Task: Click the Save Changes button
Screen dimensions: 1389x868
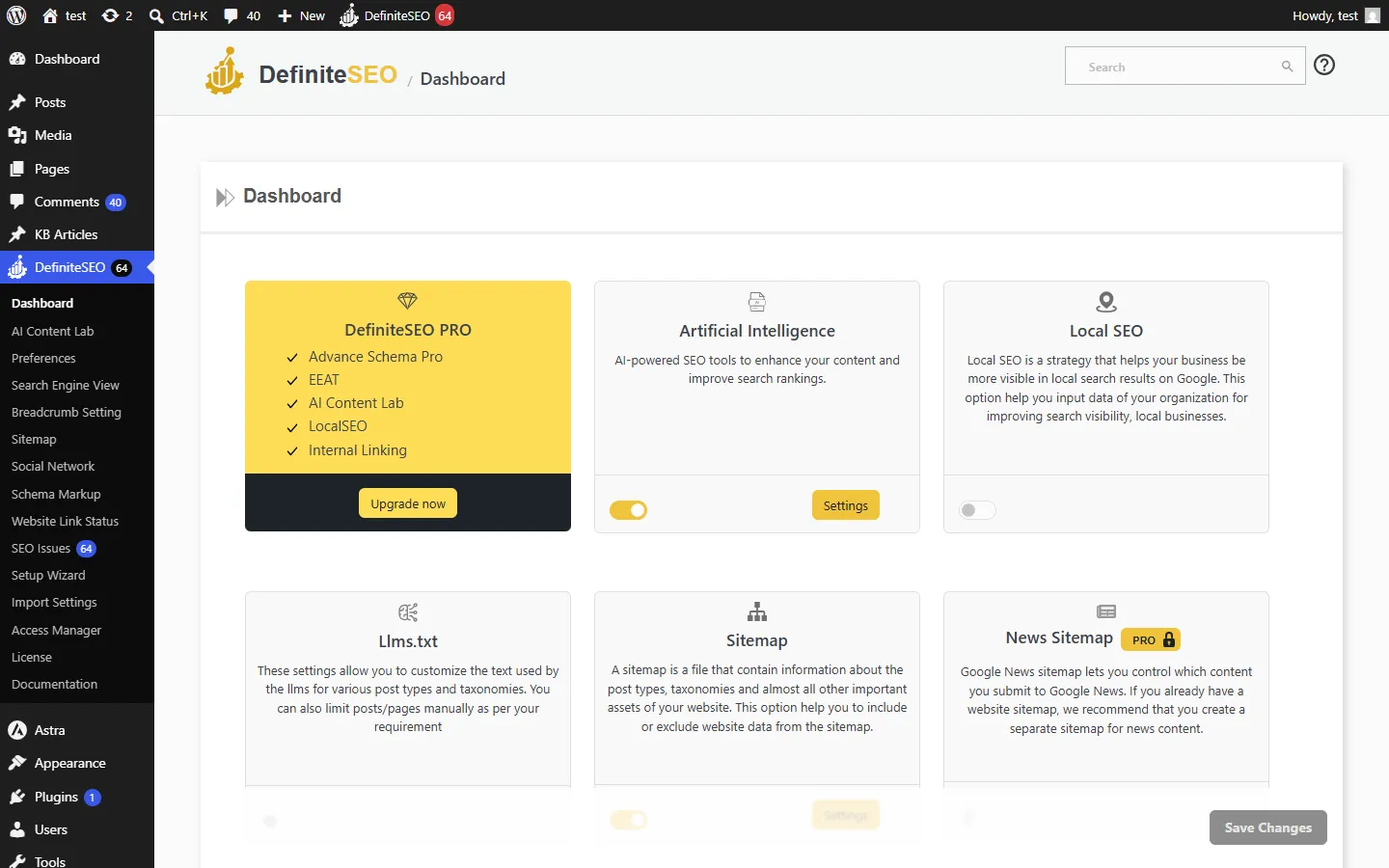Action: coord(1268,827)
